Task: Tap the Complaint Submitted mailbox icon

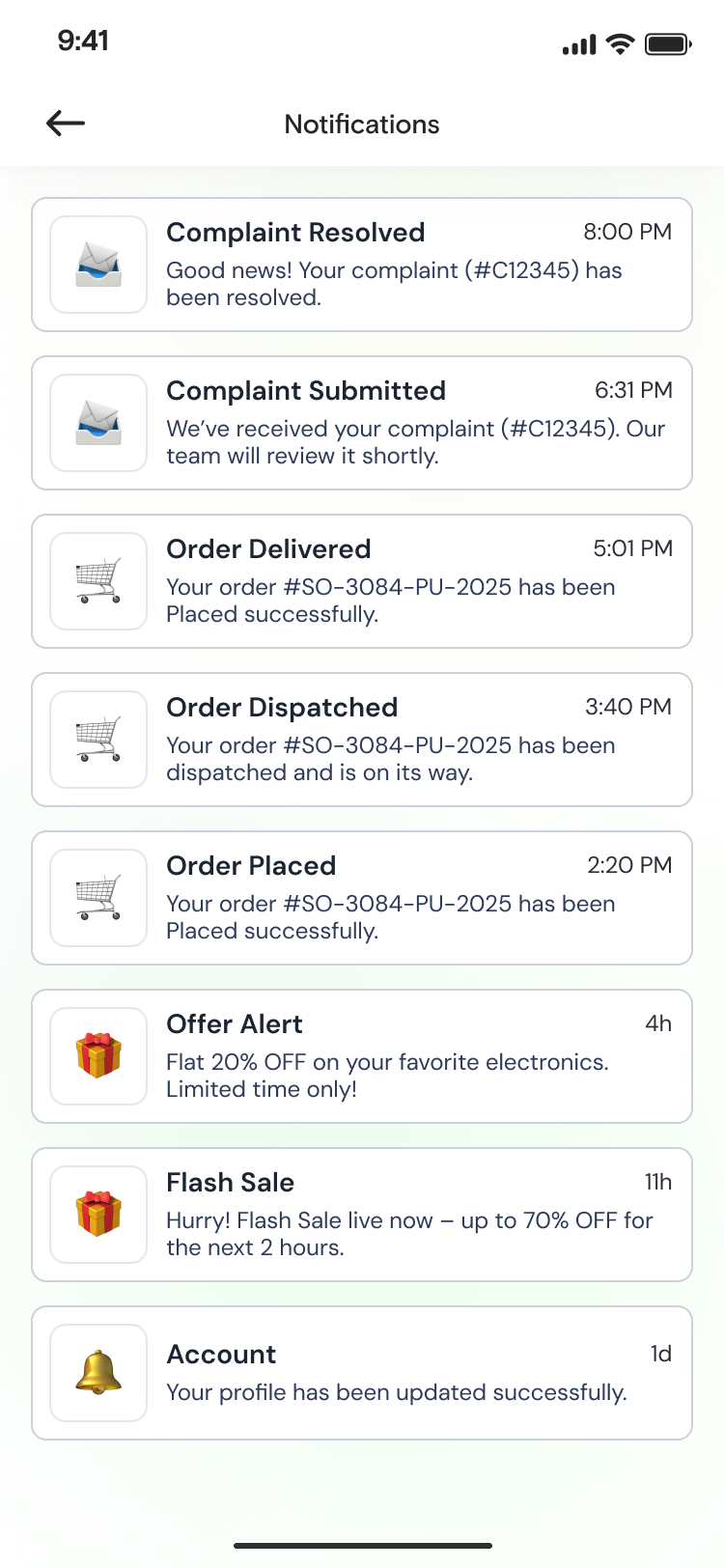Action: coord(98,423)
